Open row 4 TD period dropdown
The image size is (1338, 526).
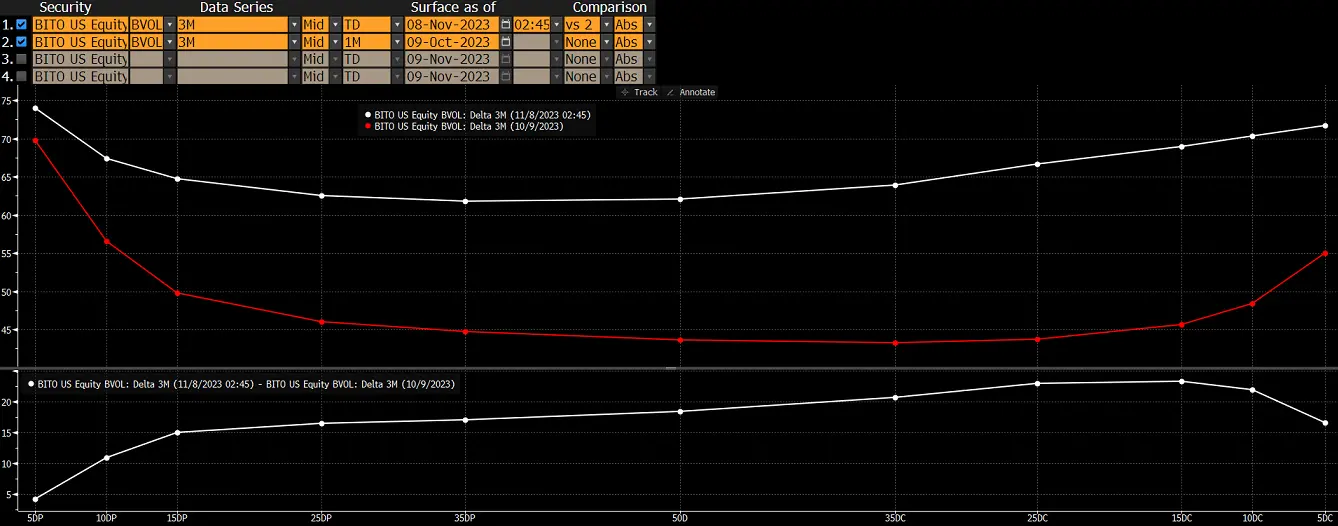[x=397, y=76]
